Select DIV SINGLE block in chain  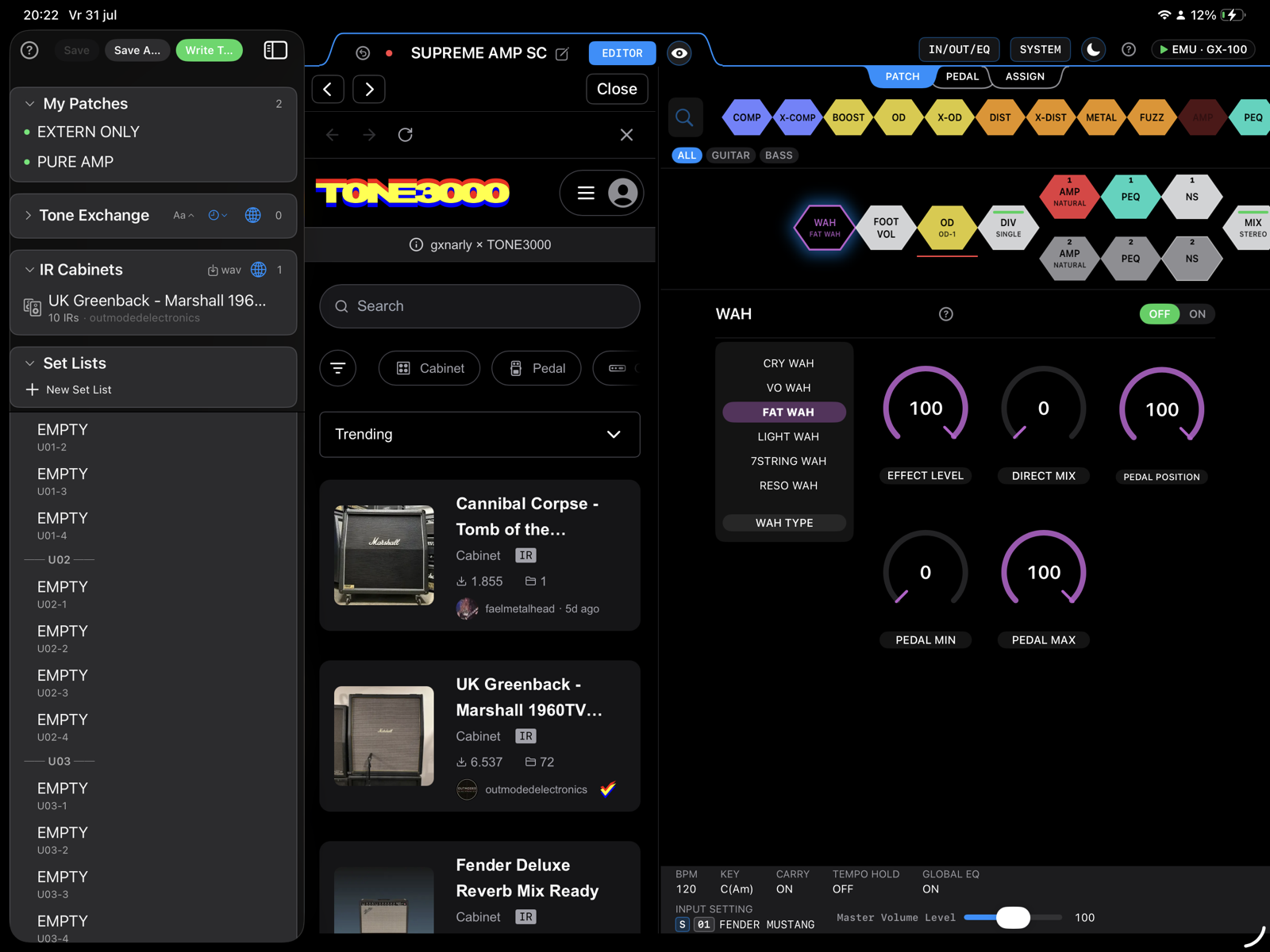tap(1008, 228)
